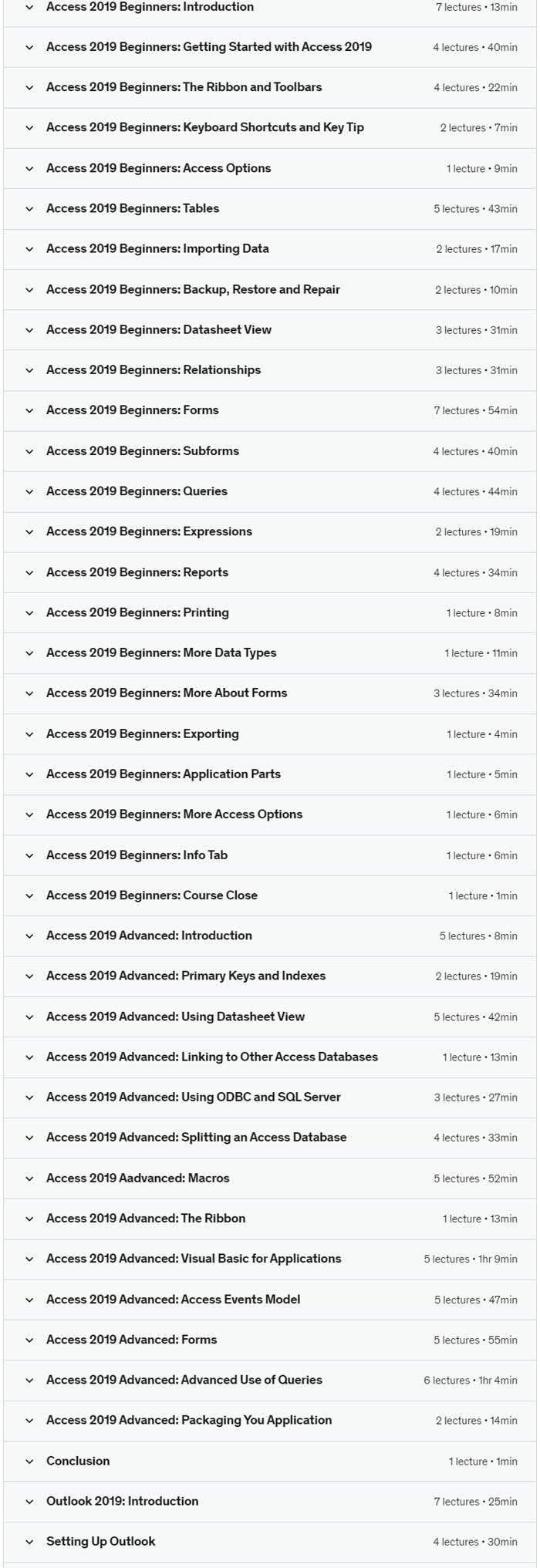Click the chevron next to Relationships
This screenshot has height=1568, width=540.
pyautogui.click(x=29, y=370)
